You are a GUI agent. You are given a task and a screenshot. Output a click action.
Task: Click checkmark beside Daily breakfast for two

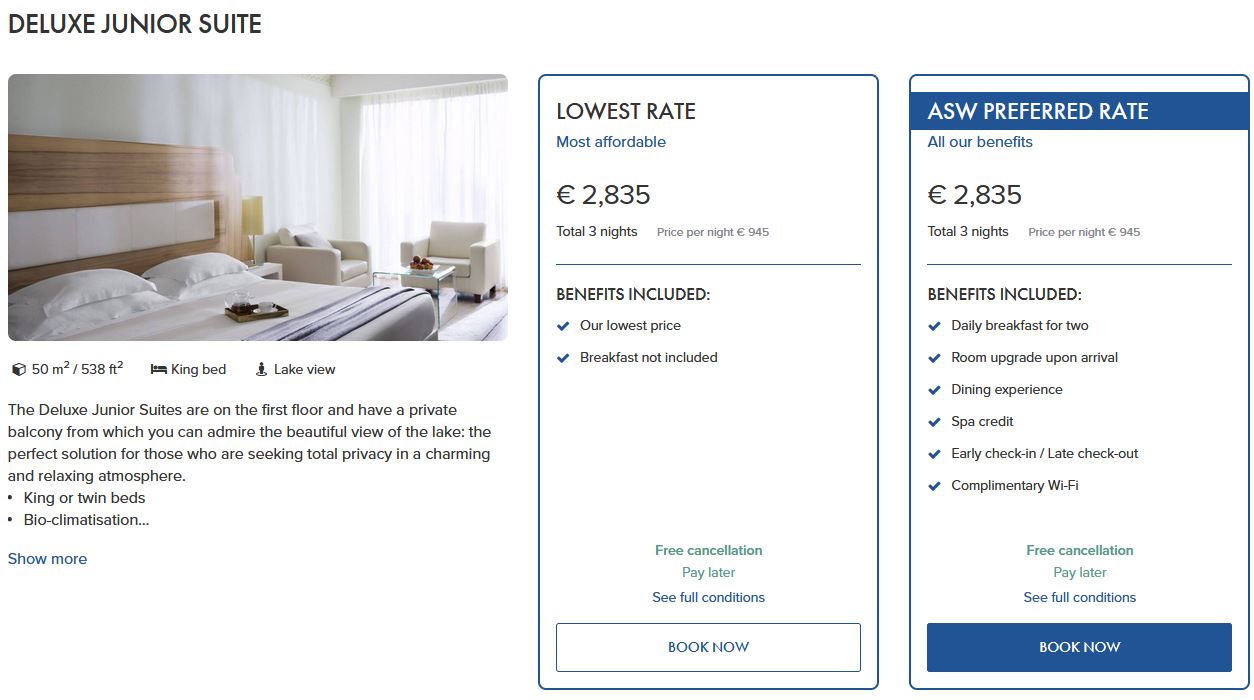pyautogui.click(x=934, y=326)
